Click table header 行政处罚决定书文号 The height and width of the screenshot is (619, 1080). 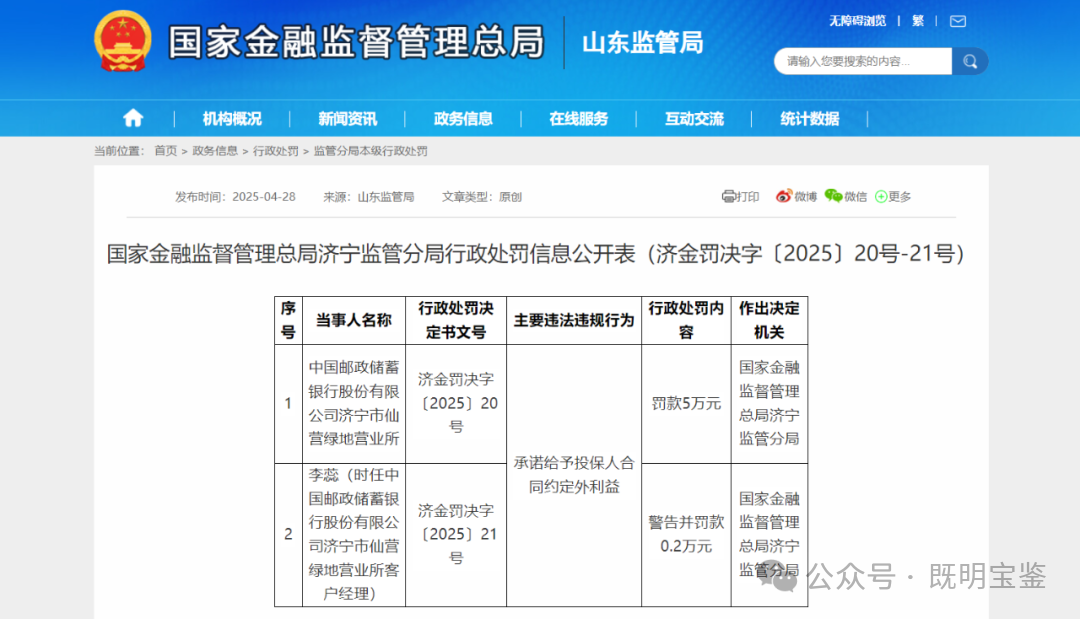point(456,320)
